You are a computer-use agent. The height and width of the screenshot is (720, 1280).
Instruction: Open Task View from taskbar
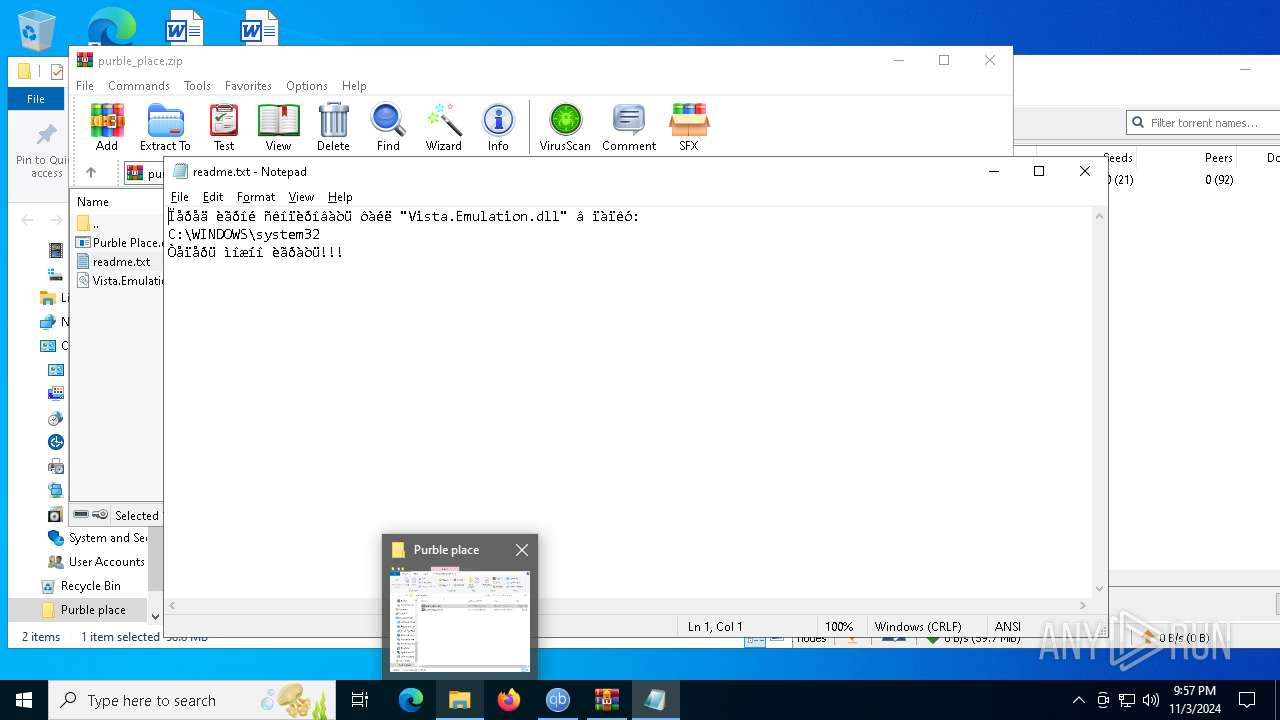360,700
